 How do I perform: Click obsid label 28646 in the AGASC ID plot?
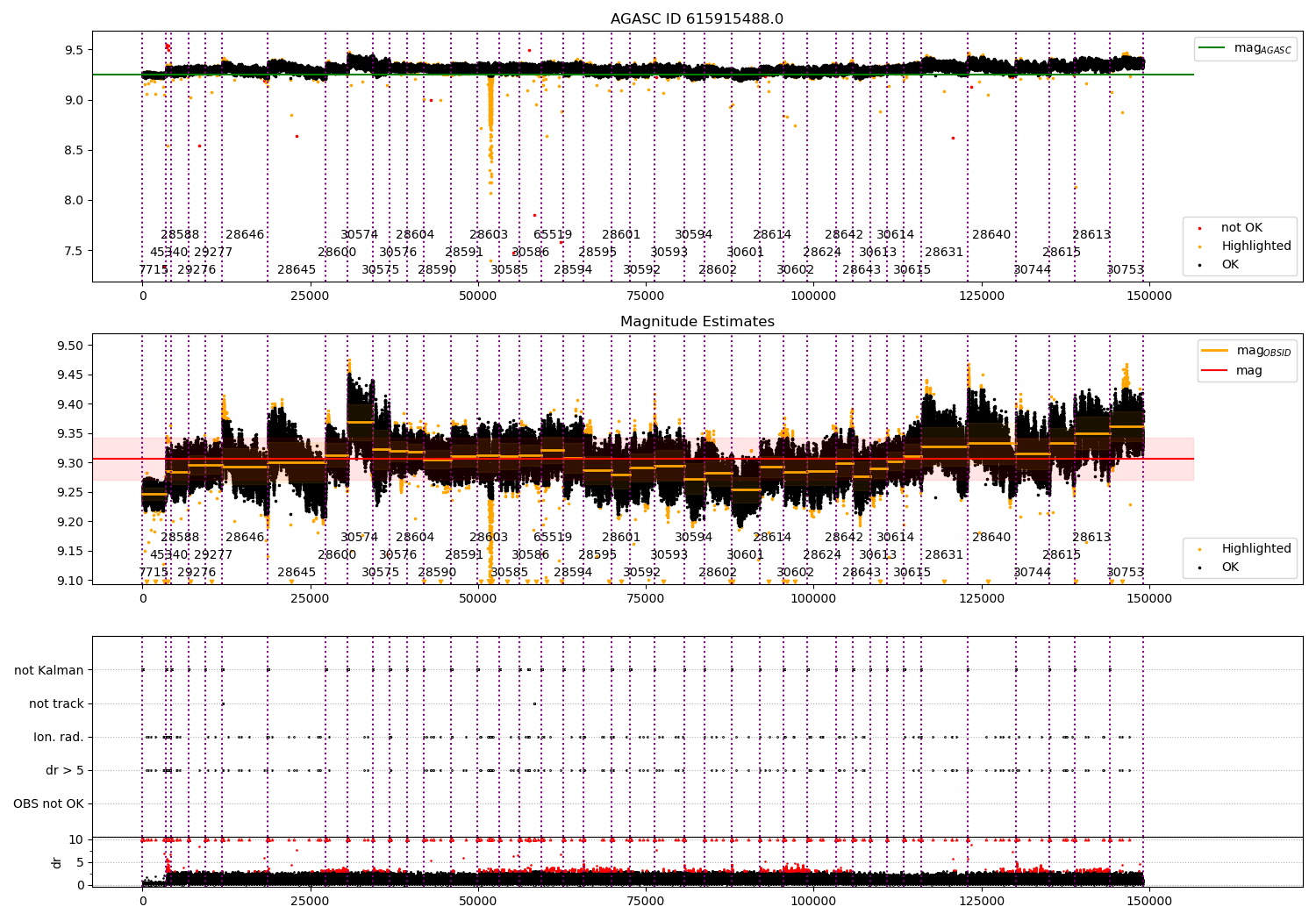coord(245,235)
